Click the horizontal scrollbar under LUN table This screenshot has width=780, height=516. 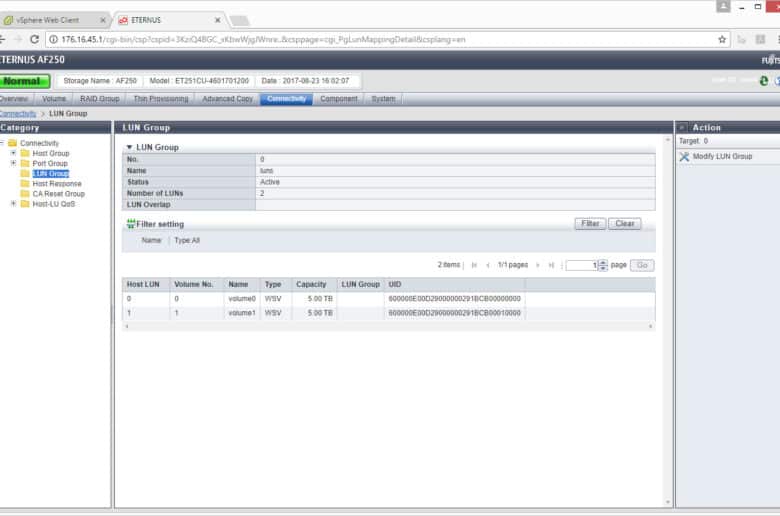389,326
